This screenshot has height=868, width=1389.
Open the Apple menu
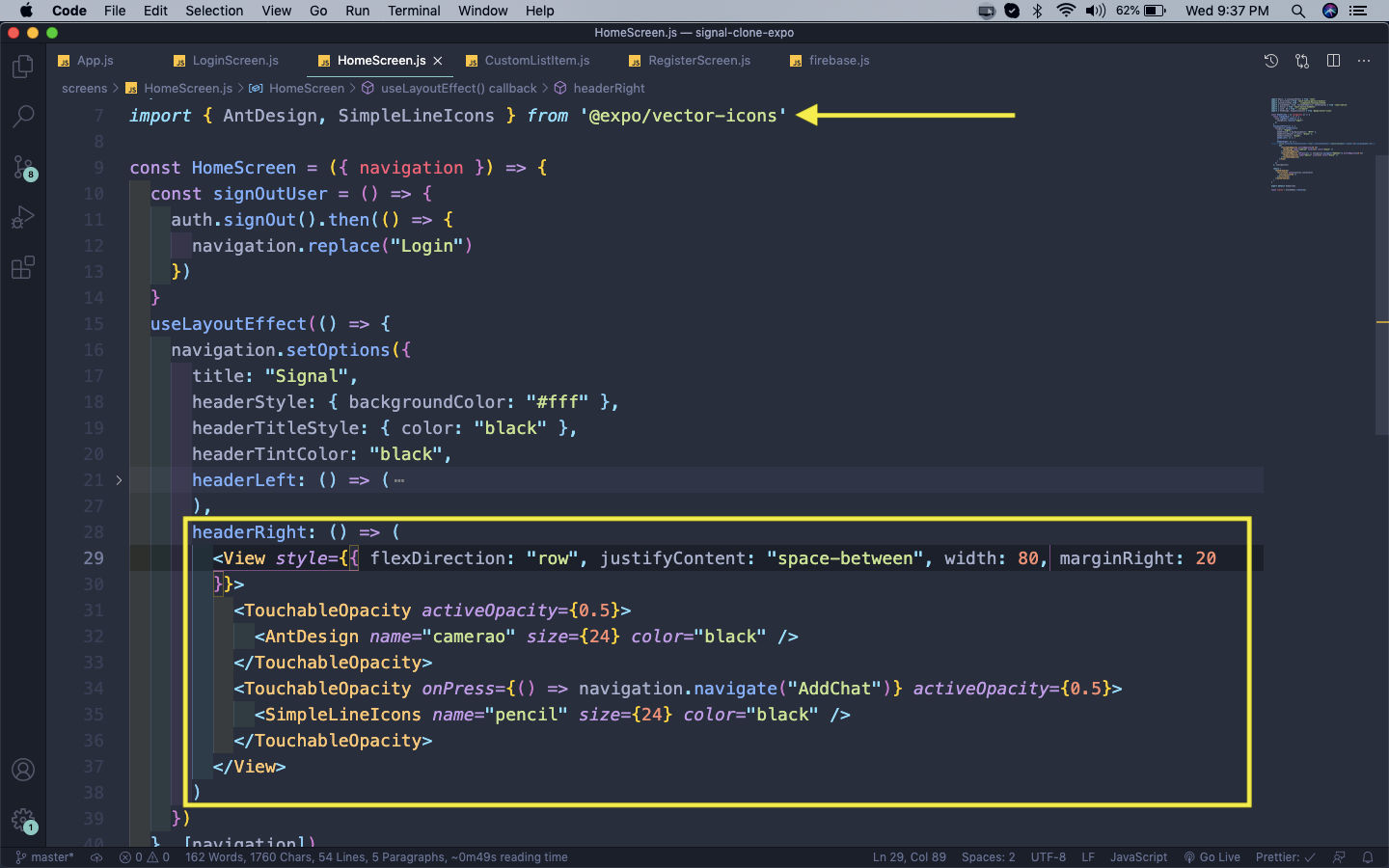(26, 11)
